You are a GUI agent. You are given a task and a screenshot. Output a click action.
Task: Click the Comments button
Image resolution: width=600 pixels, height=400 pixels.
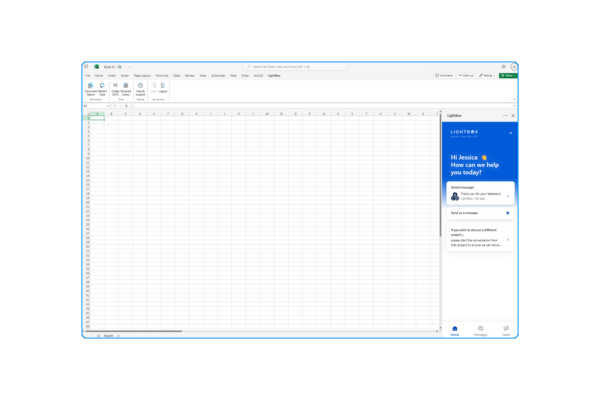click(x=444, y=75)
